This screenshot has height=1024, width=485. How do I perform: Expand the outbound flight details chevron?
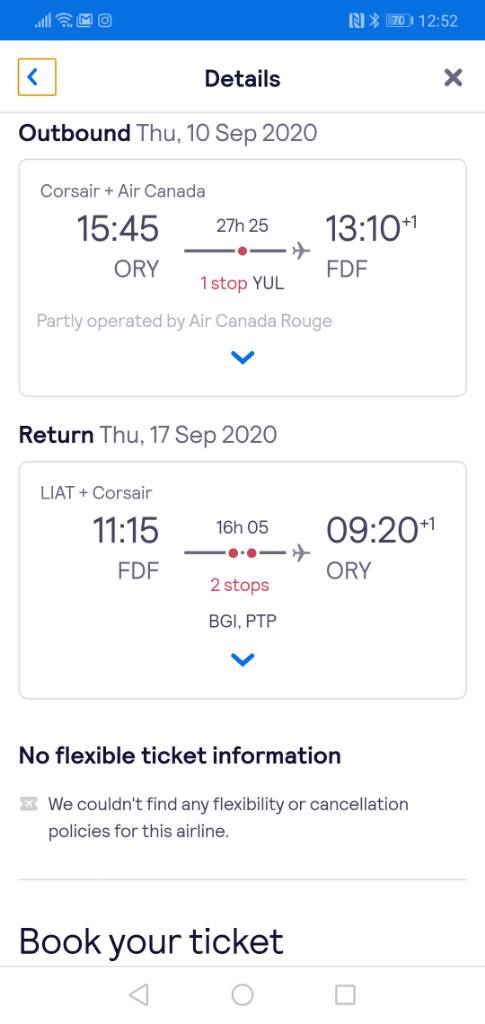242,357
